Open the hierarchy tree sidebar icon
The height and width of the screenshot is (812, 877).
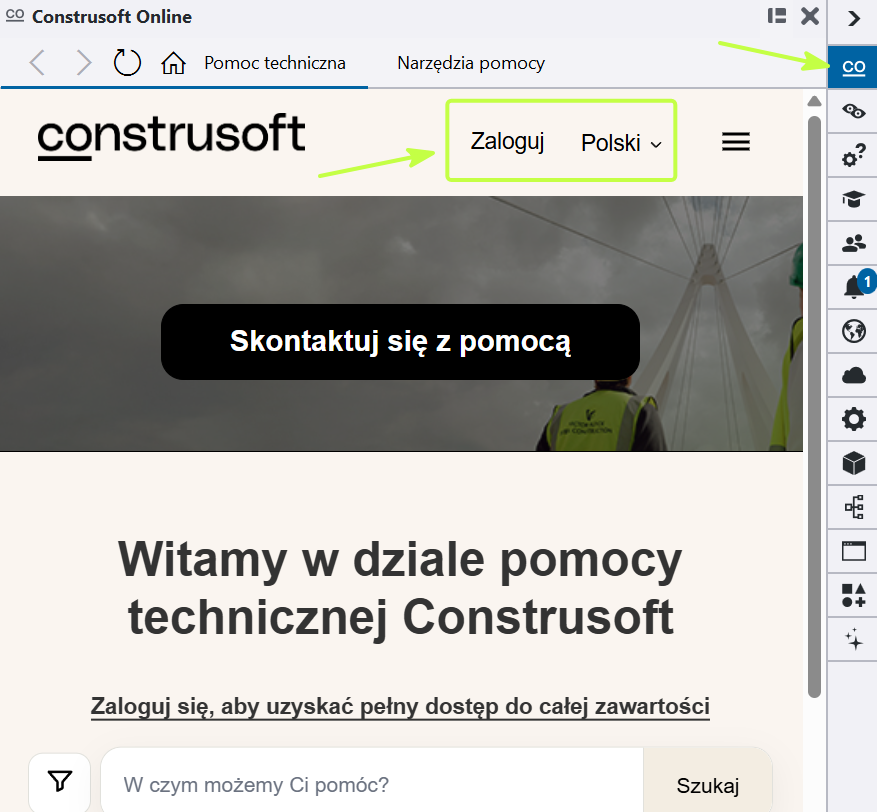coord(853,508)
